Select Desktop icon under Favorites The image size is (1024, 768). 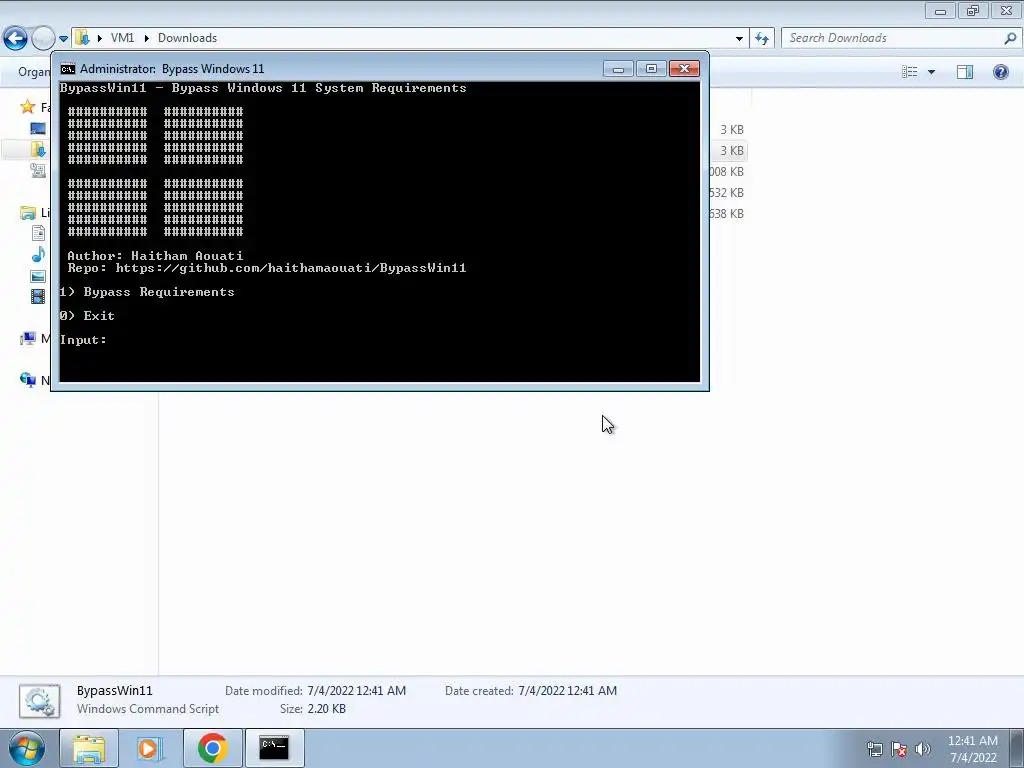pyautogui.click(x=38, y=129)
